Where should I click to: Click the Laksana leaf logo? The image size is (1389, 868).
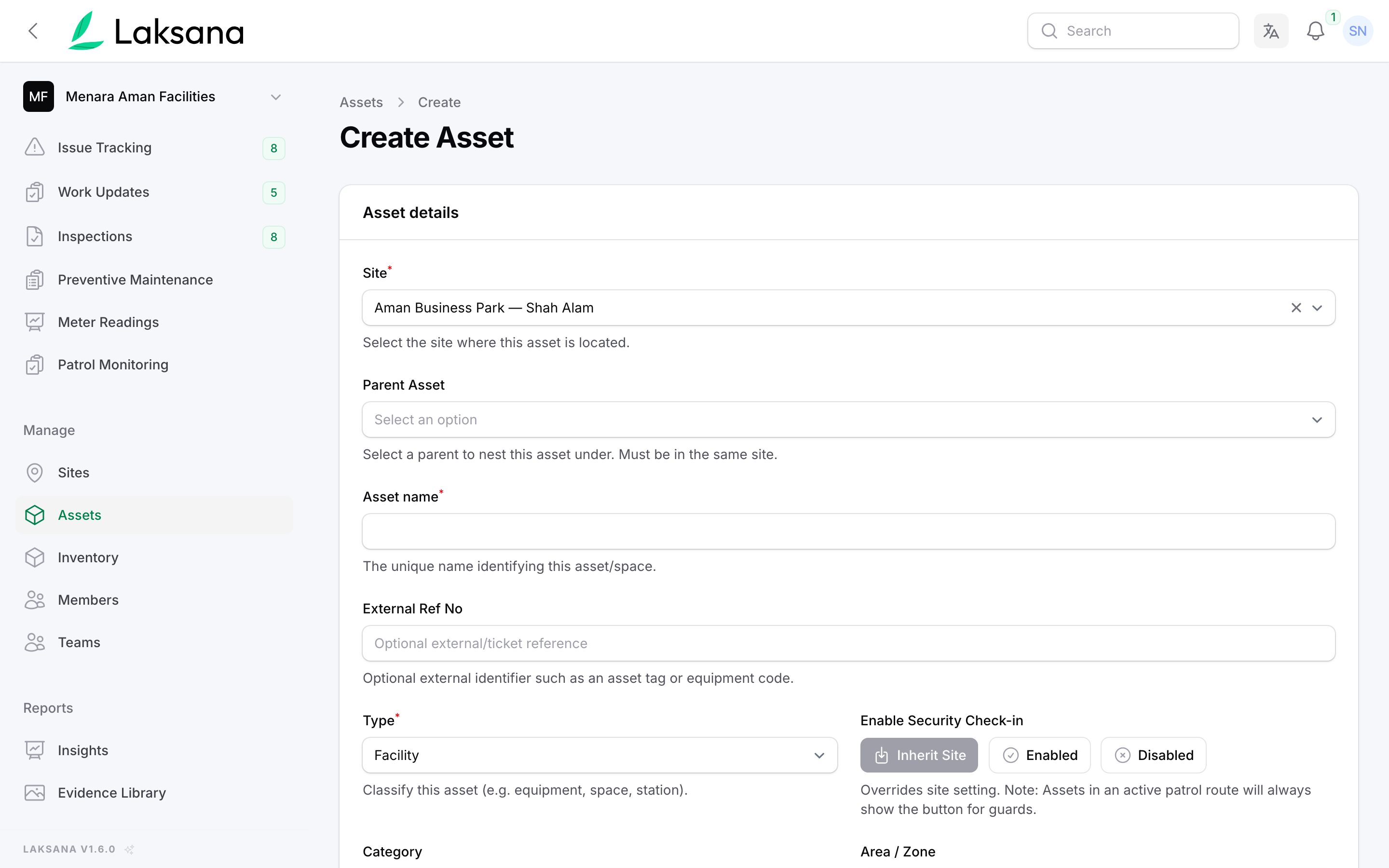(85, 31)
